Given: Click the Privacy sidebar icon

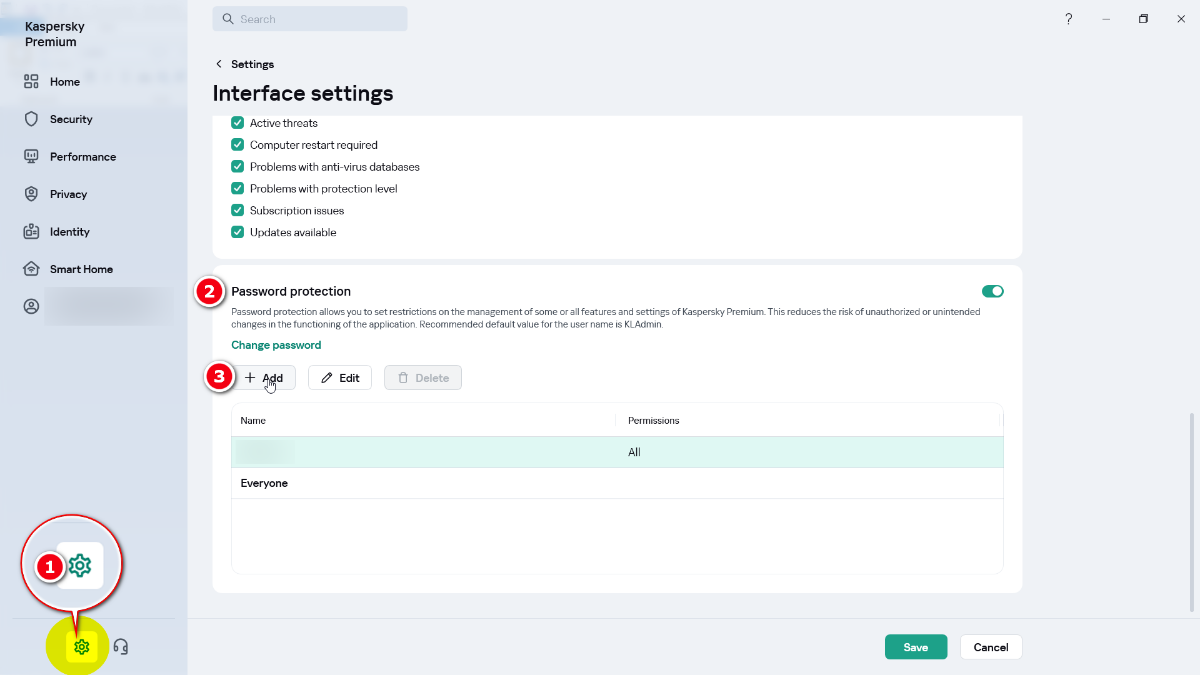Looking at the screenshot, I should tap(31, 194).
